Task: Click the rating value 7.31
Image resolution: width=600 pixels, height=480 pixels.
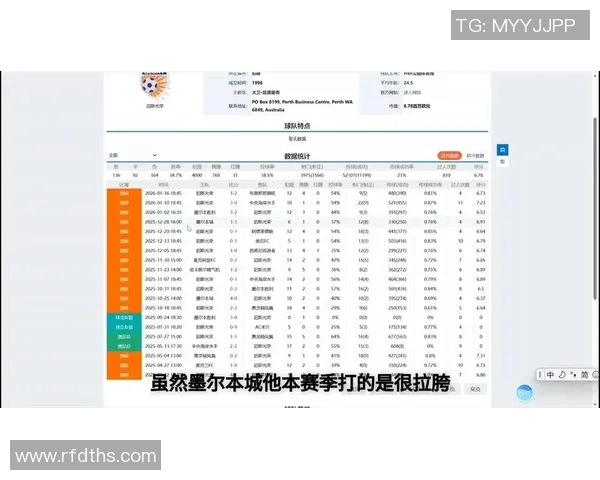Action: pyautogui.click(x=481, y=356)
